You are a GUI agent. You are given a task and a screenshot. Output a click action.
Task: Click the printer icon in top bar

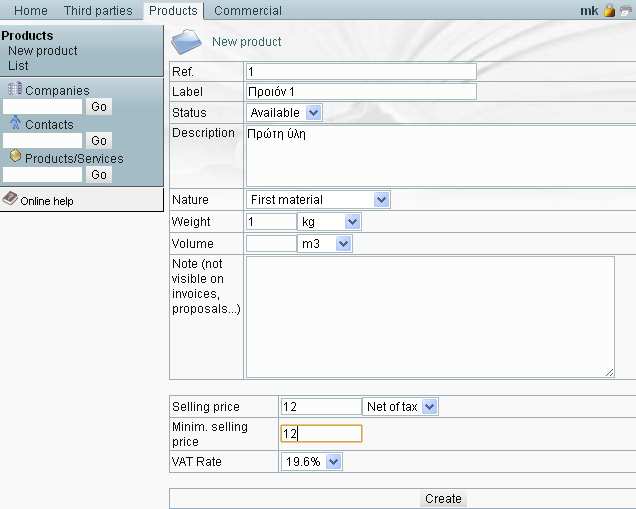tap(627, 11)
